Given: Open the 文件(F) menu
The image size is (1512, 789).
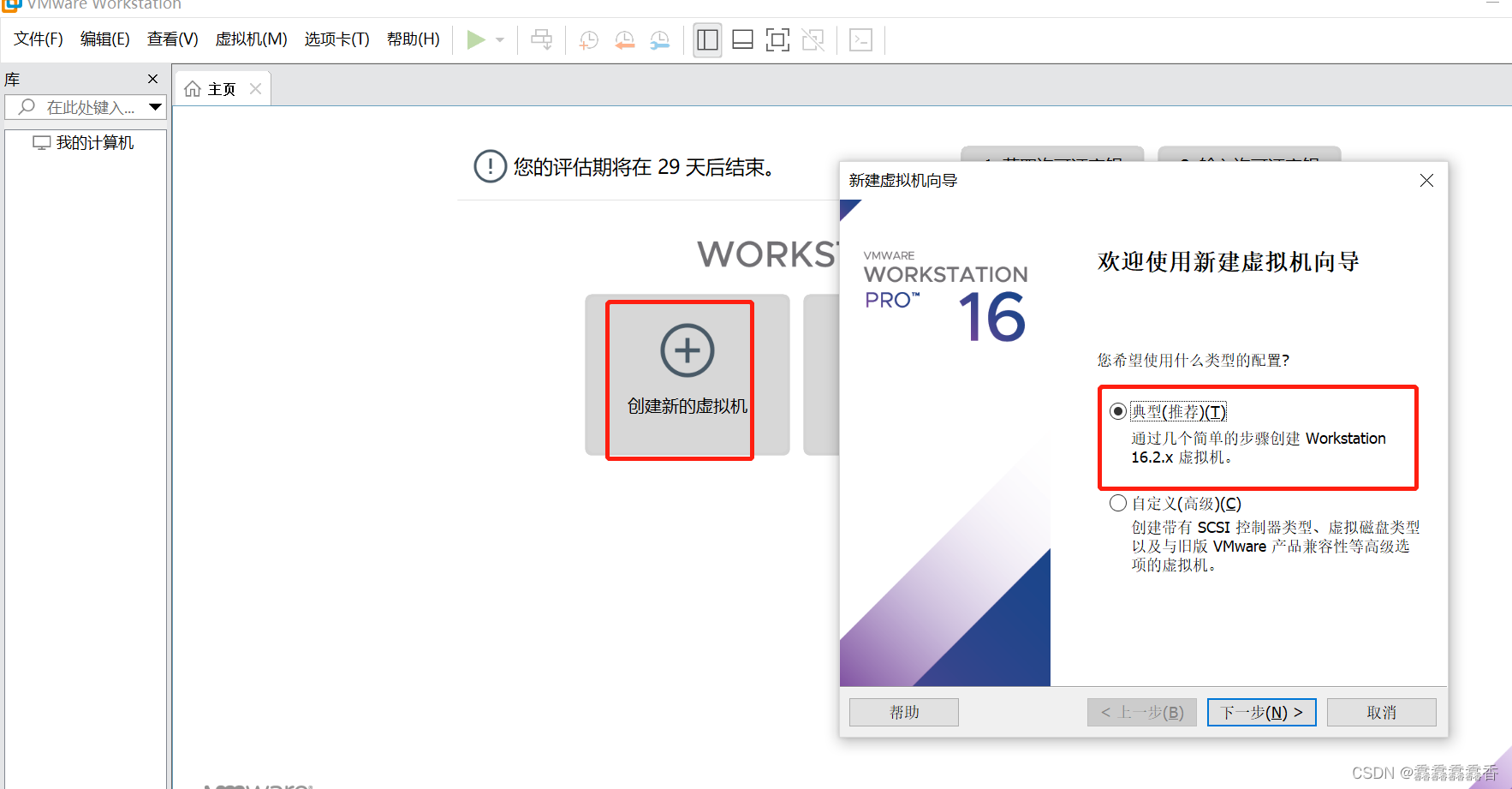Looking at the screenshot, I should coord(39,39).
